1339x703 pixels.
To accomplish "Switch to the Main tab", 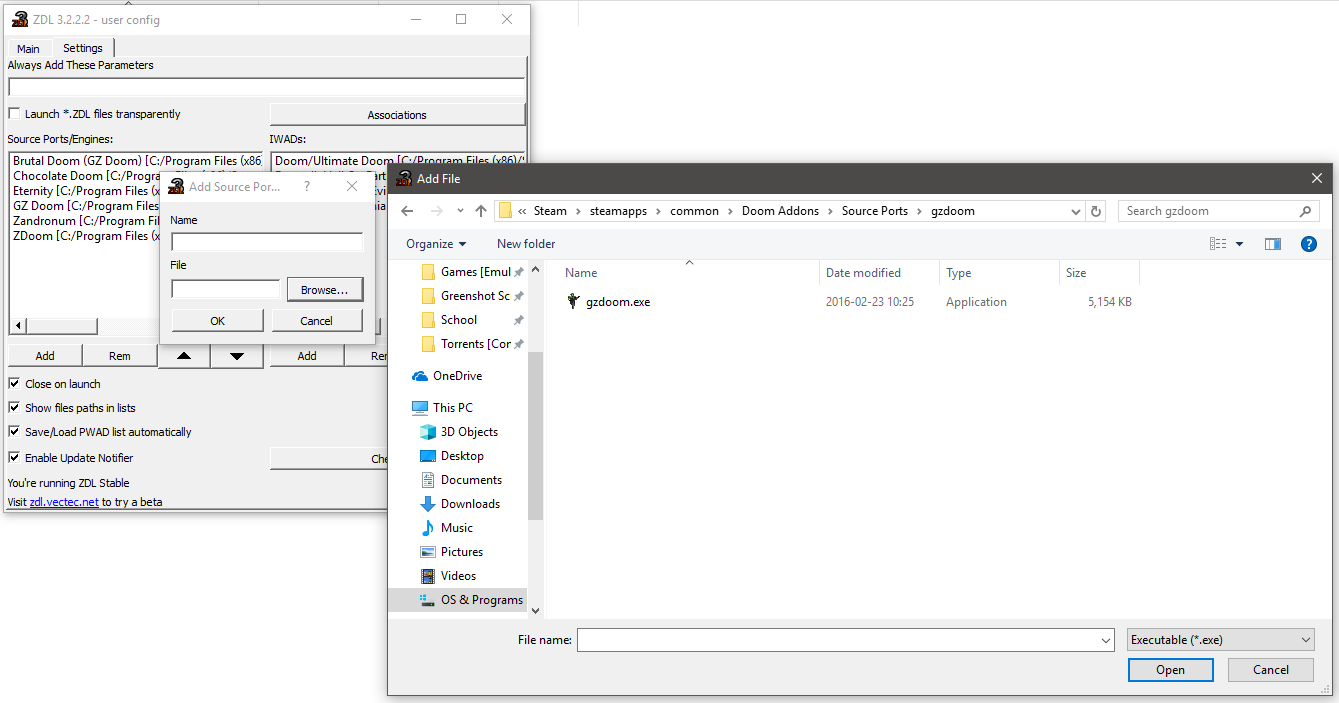I will pos(28,48).
